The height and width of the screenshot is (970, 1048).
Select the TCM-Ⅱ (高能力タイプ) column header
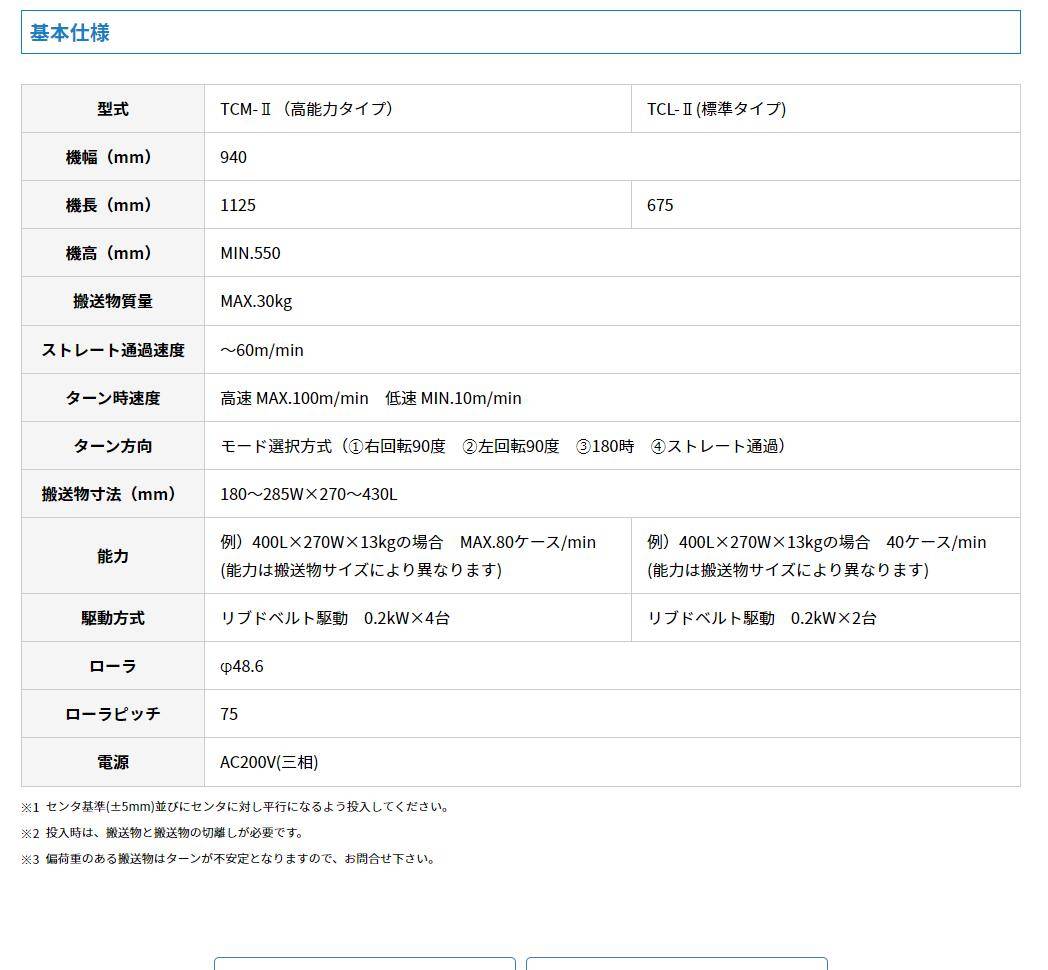coord(307,109)
